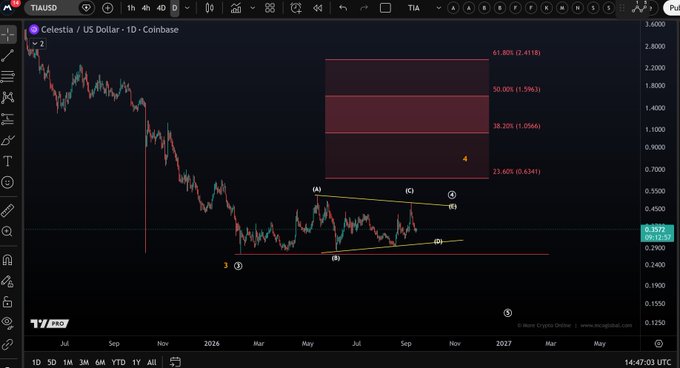Activate the zoom in tool
This screenshot has height=368, width=680.
[8, 231]
